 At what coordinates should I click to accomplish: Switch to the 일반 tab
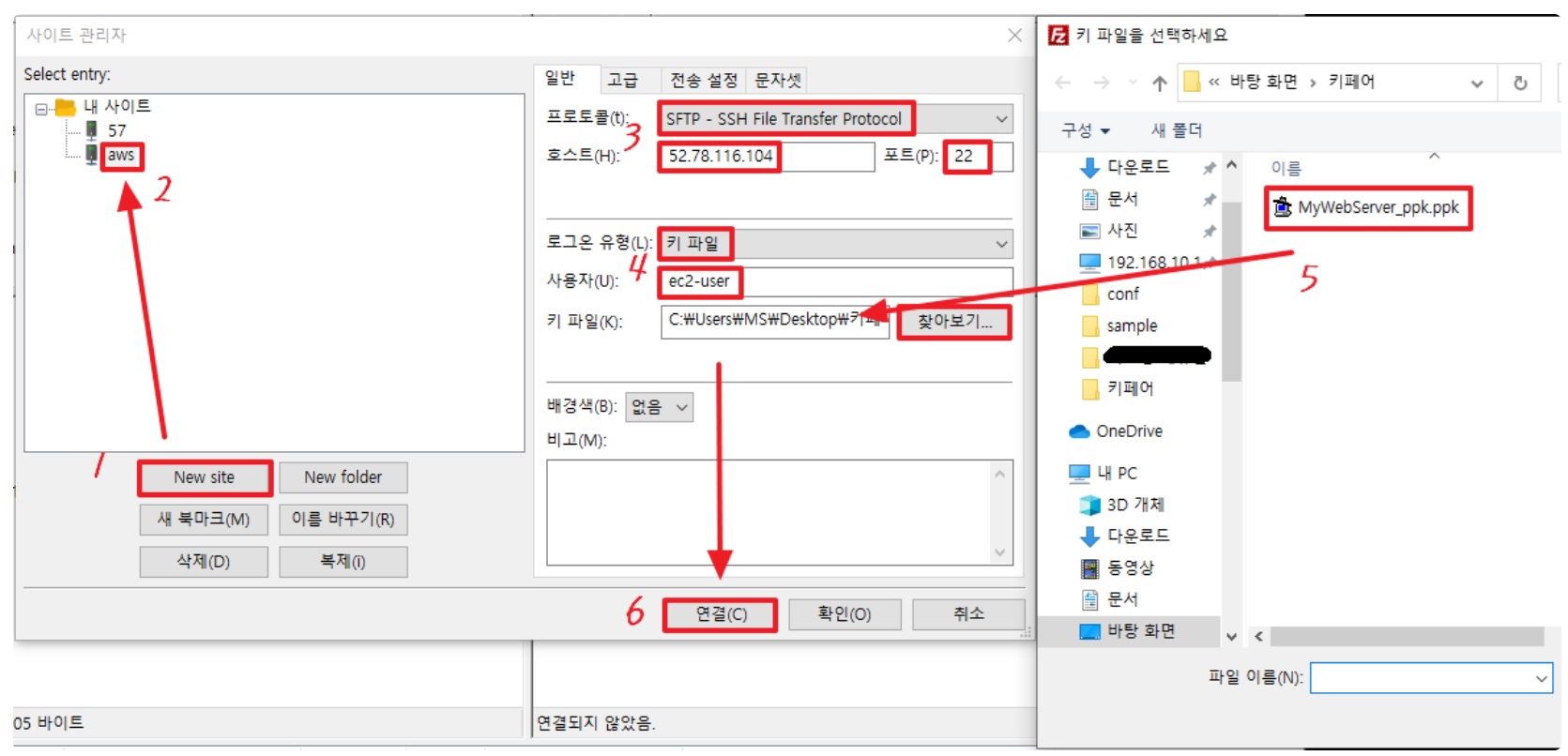click(x=560, y=78)
